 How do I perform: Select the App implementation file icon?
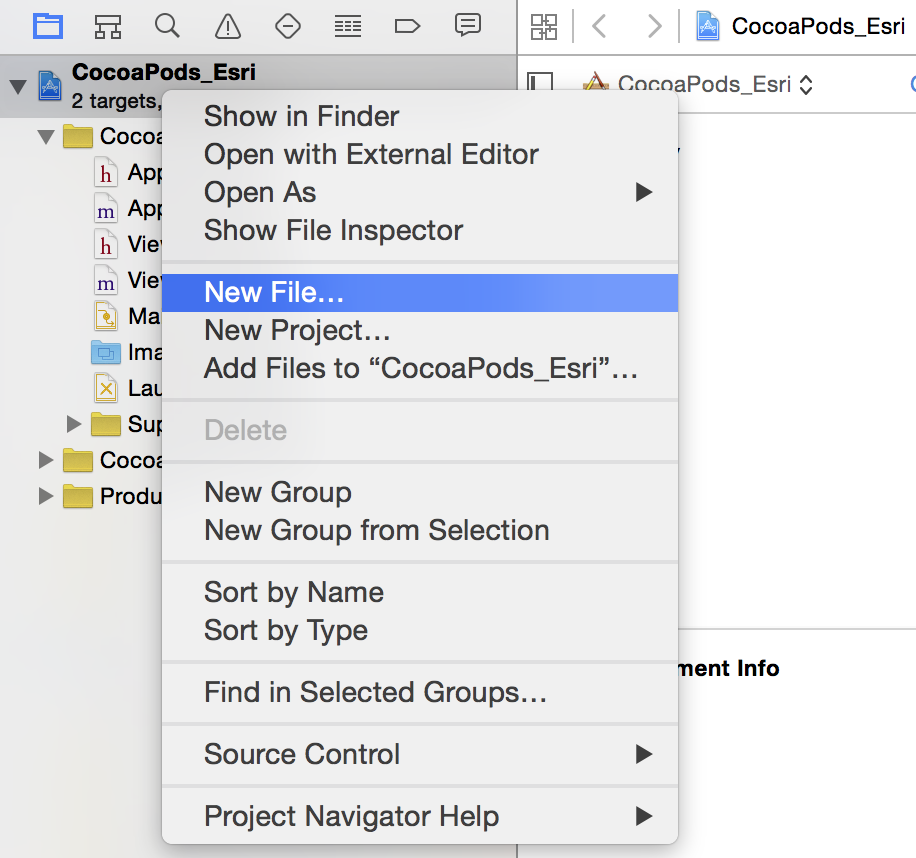point(105,209)
